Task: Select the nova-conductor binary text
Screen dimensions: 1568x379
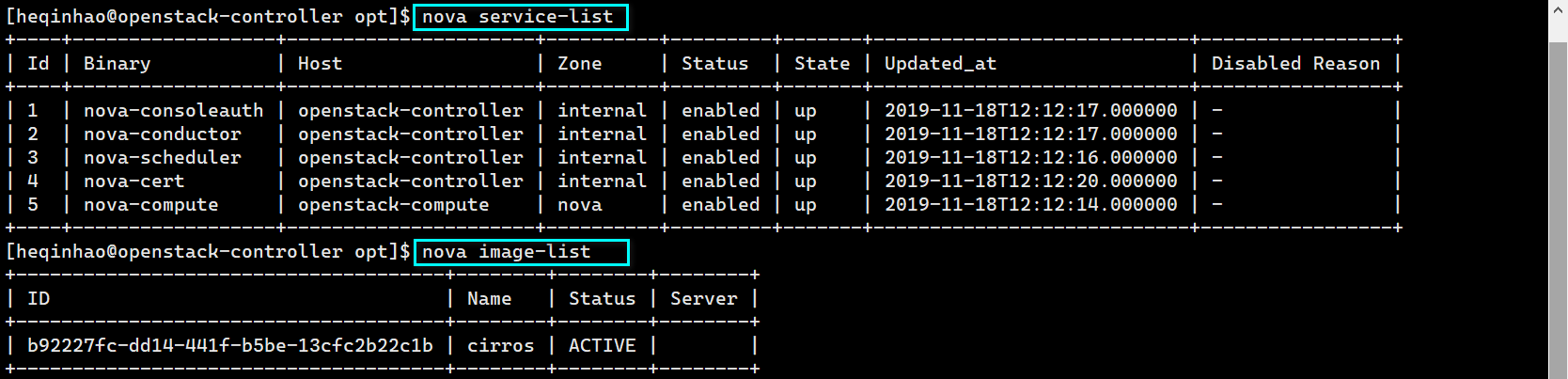Action: click(163, 134)
